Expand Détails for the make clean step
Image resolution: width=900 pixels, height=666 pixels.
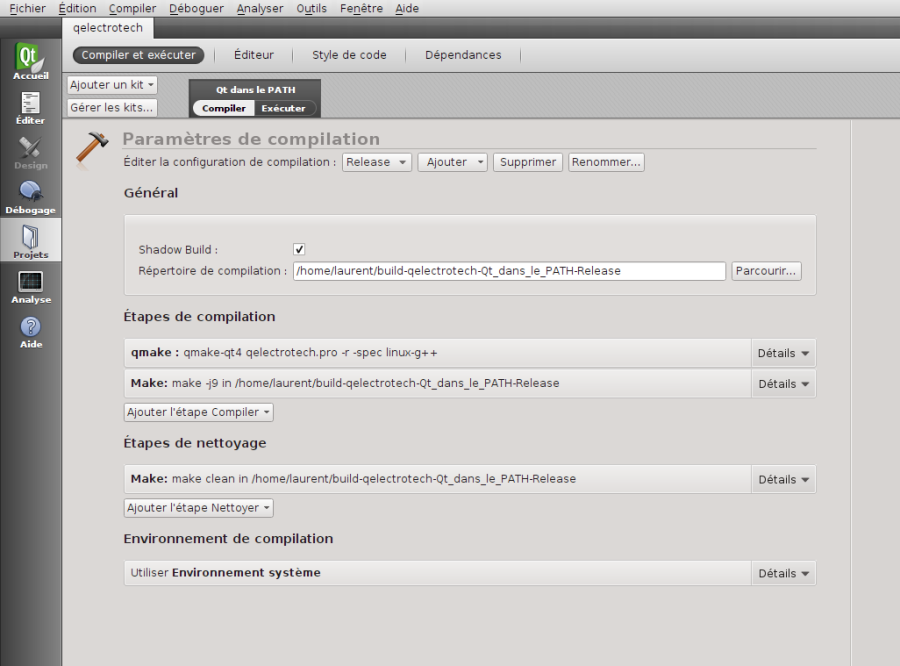(783, 479)
